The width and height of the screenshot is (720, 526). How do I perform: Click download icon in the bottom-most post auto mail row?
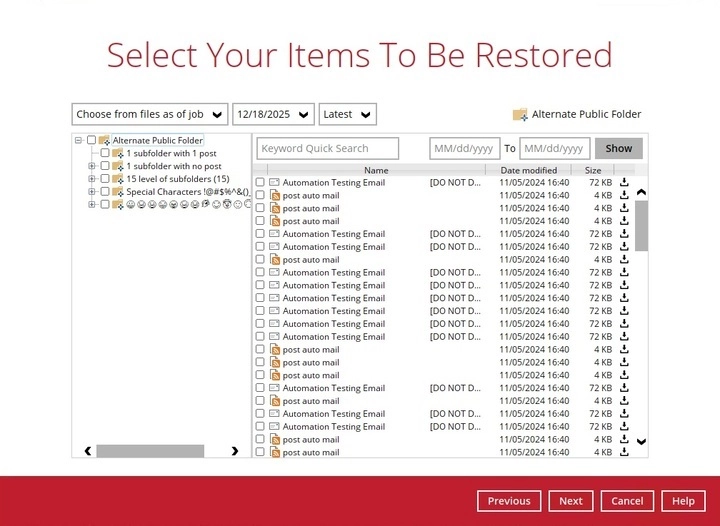[x=624, y=452]
